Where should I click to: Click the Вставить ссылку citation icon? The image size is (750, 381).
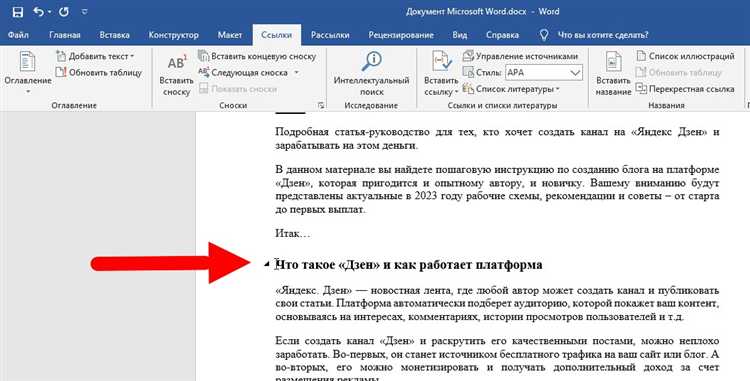pyautogui.click(x=441, y=62)
